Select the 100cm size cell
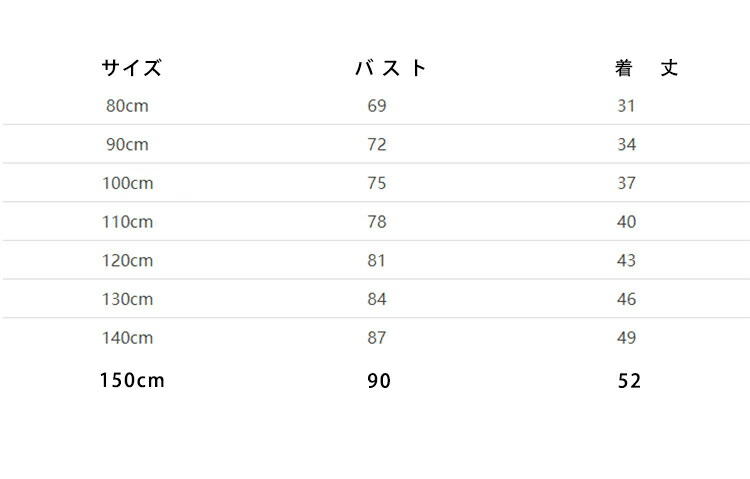750x479 pixels. pyautogui.click(x=128, y=183)
